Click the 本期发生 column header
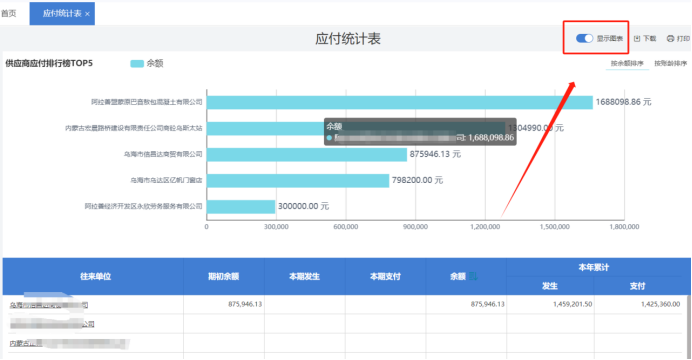 (x=305, y=277)
